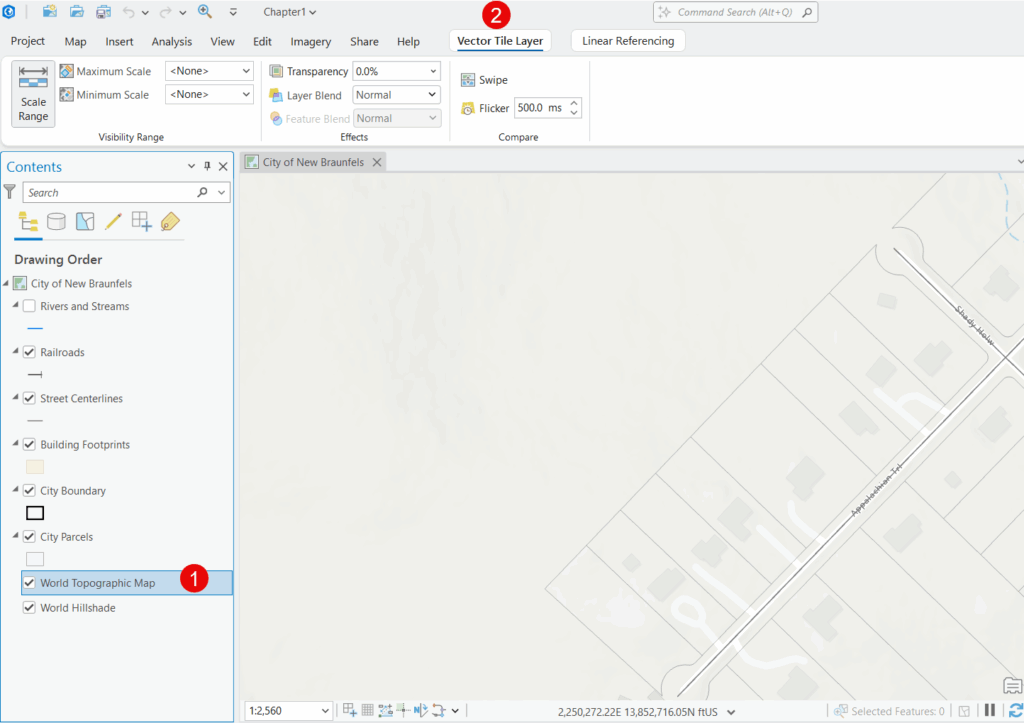Click the Scale Range button
Image resolution: width=1024 pixels, height=723 pixels.
[33, 93]
